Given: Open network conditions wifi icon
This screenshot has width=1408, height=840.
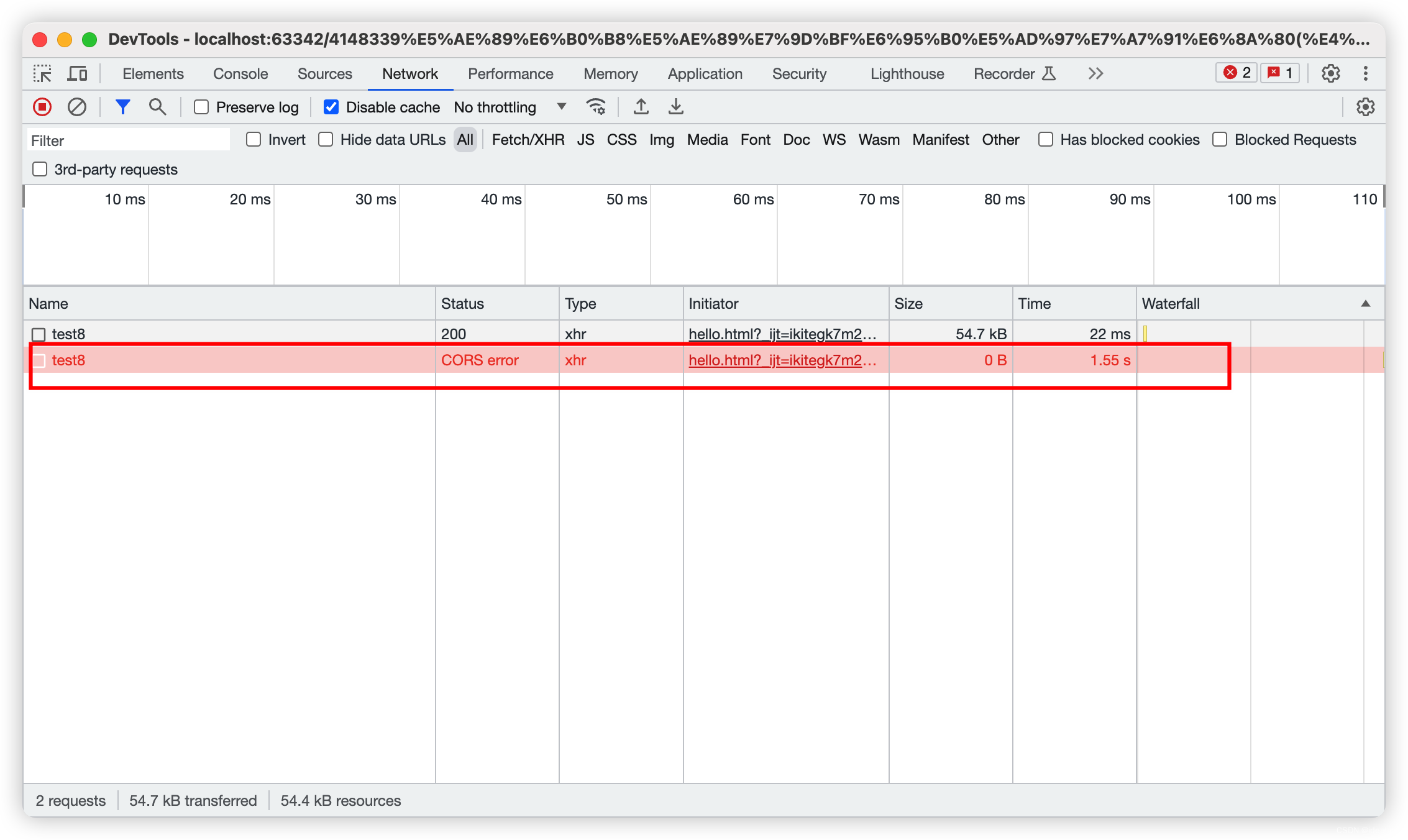Looking at the screenshot, I should [596, 107].
